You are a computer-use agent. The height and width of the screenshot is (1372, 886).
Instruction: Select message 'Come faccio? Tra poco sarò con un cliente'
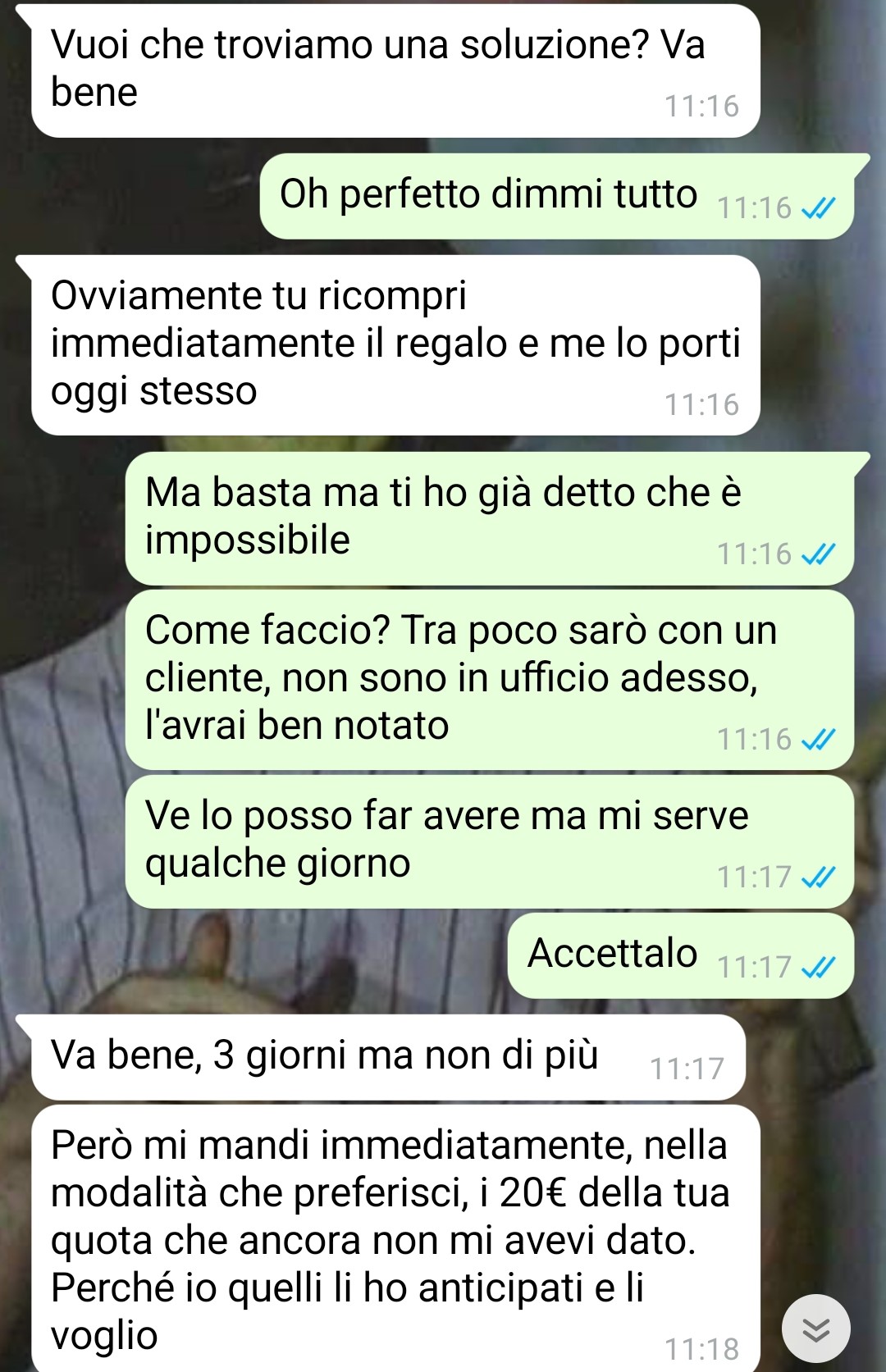[490, 680]
